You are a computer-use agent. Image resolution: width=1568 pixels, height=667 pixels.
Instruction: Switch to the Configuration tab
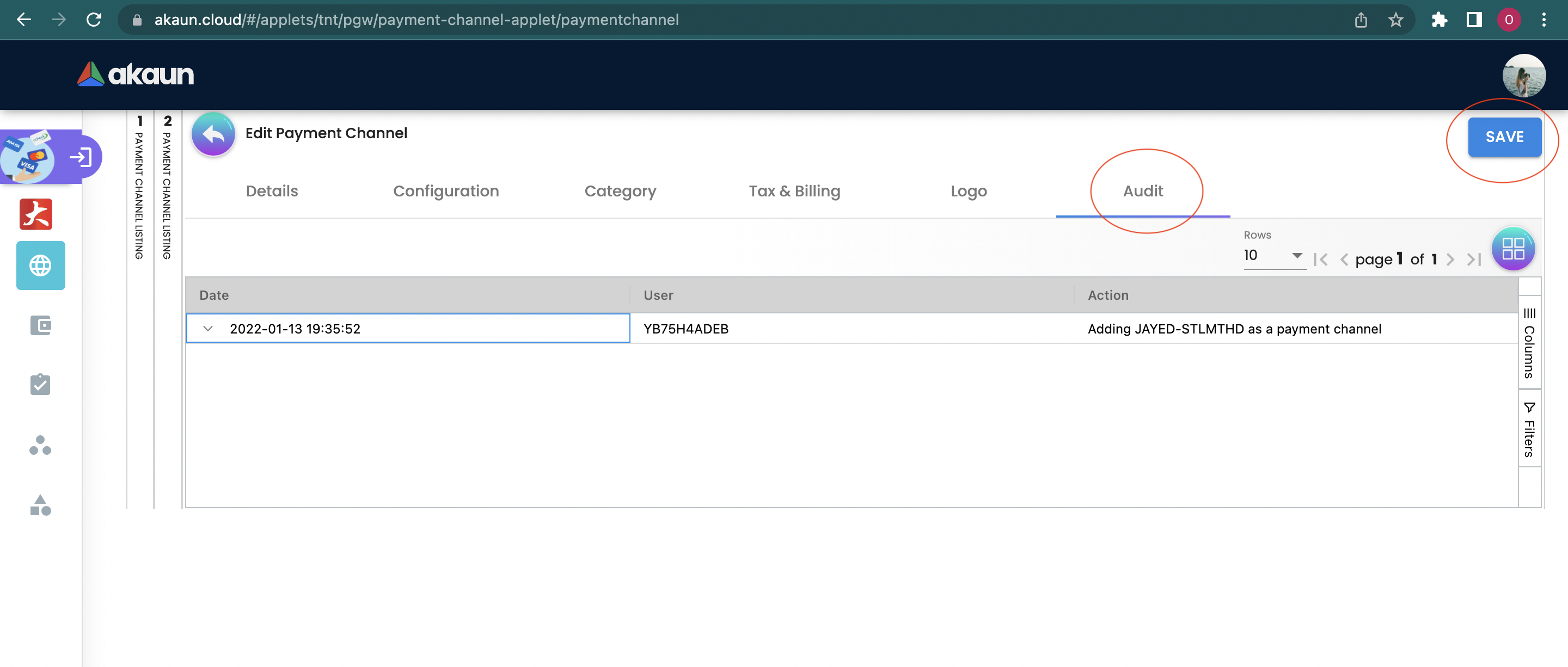(445, 192)
